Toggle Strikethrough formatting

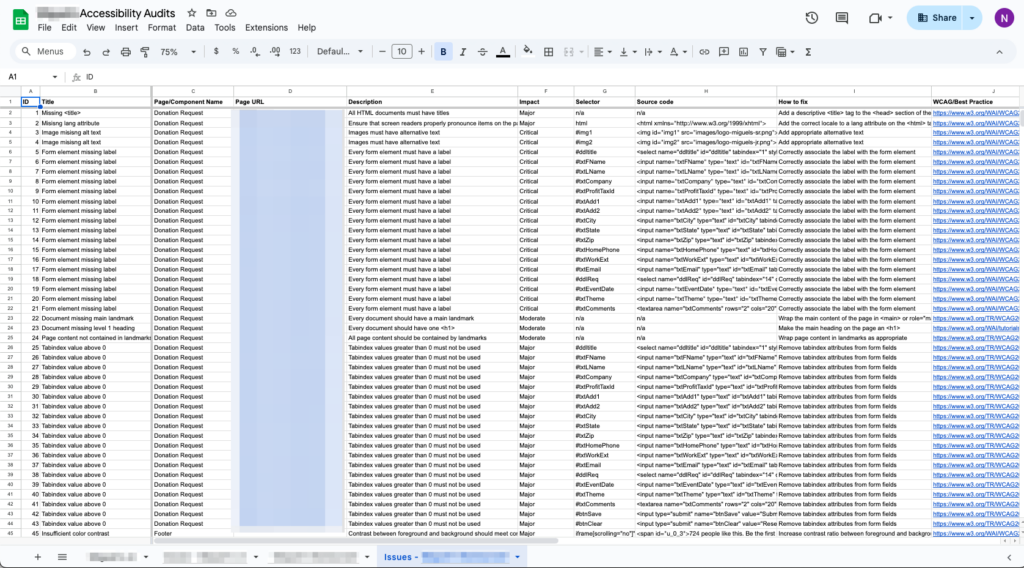click(482, 51)
